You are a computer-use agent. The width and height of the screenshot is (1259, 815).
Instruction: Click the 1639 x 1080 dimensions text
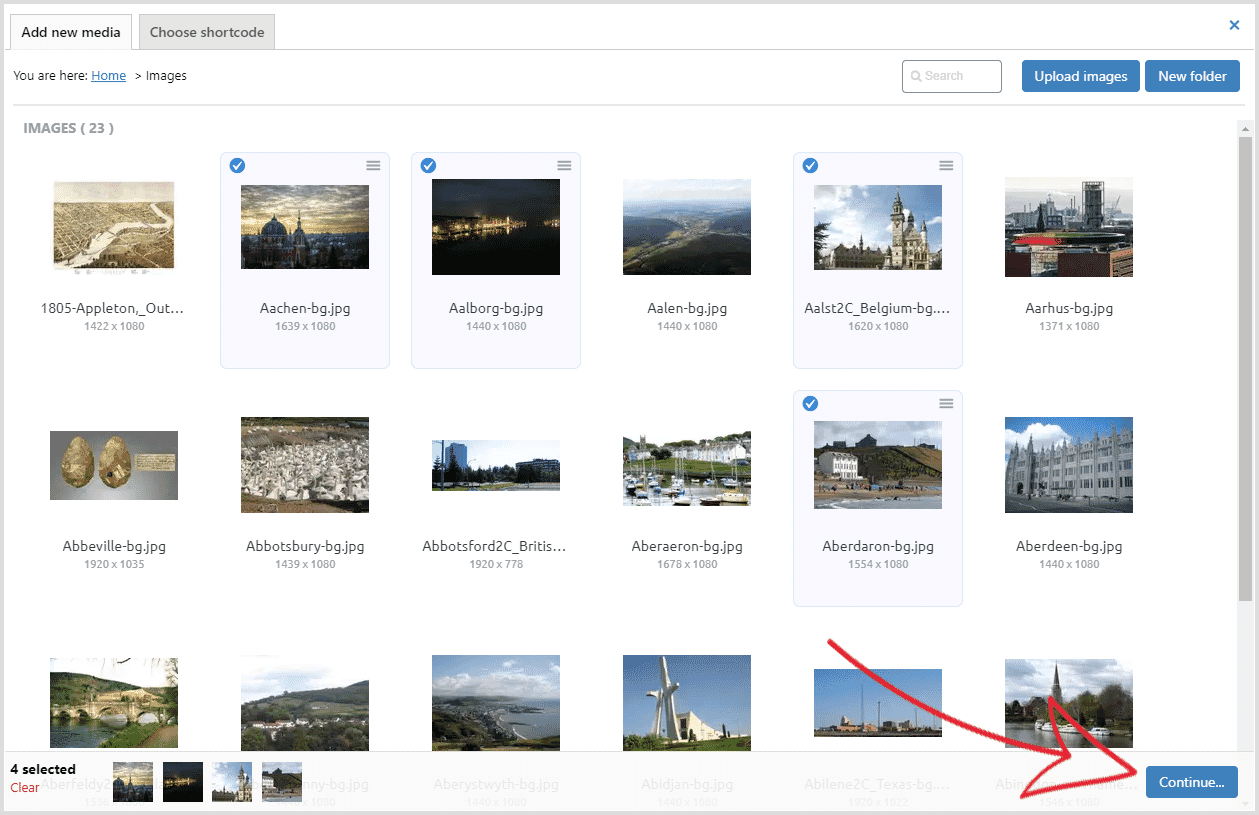pos(305,326)
